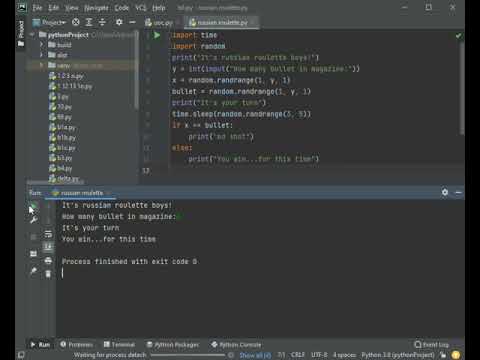
Task: Click the UTF-8 encoding selector
Action: (x=319, y=355)
